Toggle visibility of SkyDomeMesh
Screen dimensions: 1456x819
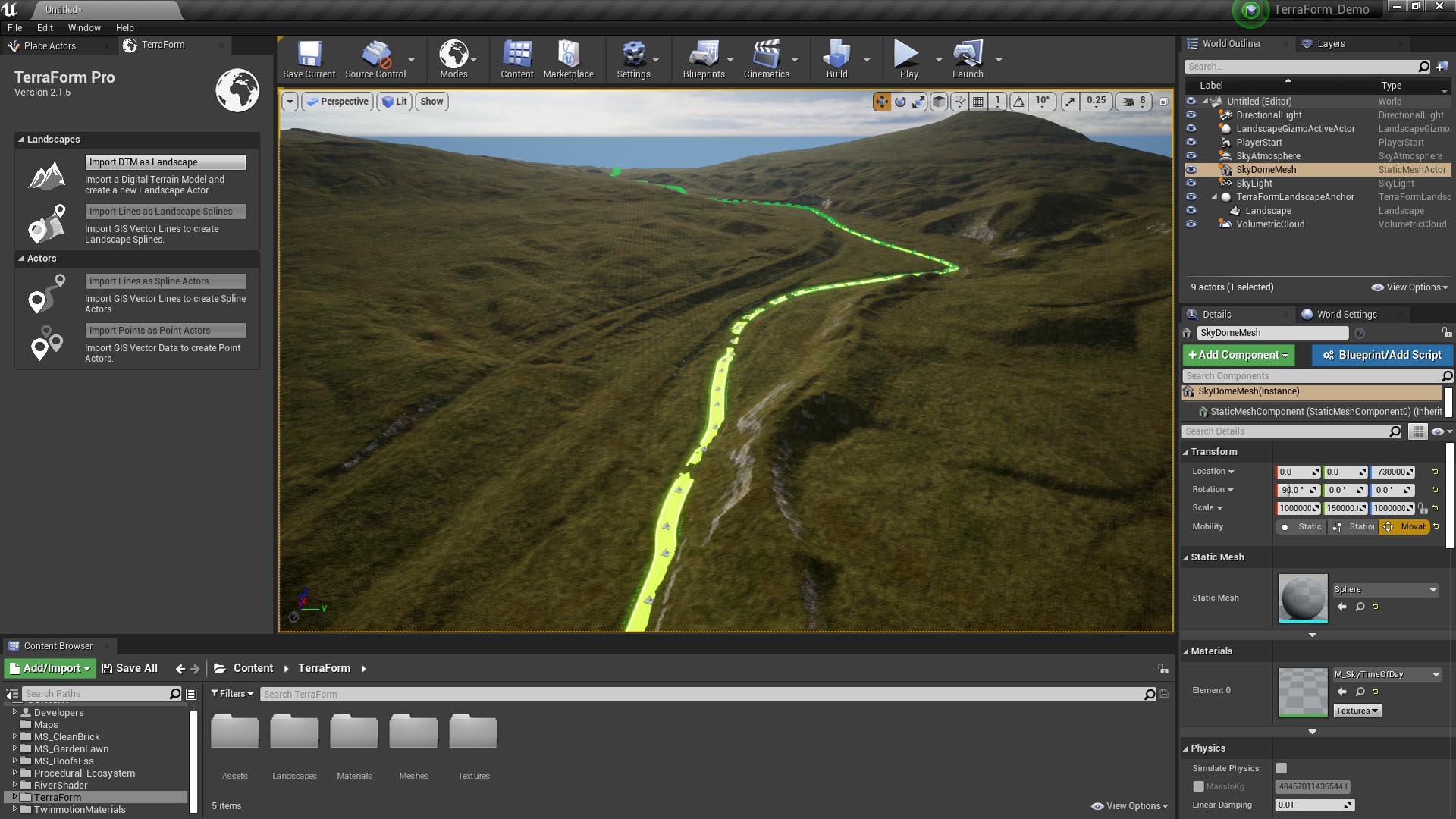1191,170
